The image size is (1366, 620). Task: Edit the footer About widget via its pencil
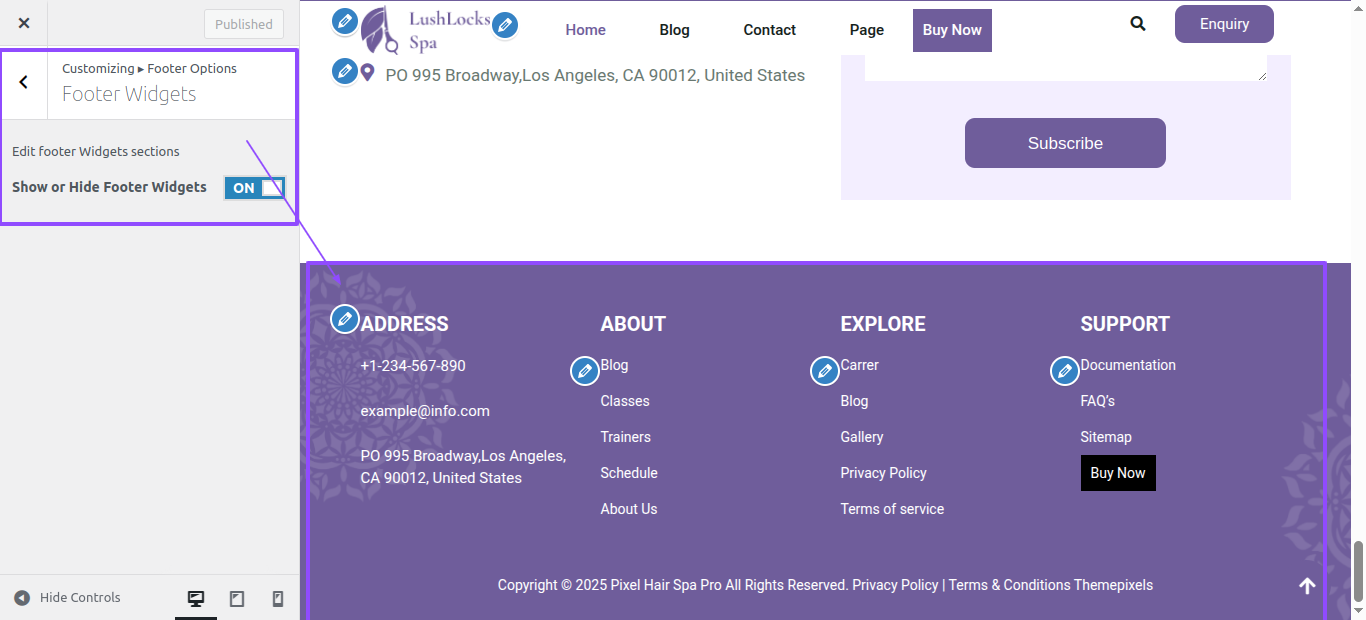585,371
